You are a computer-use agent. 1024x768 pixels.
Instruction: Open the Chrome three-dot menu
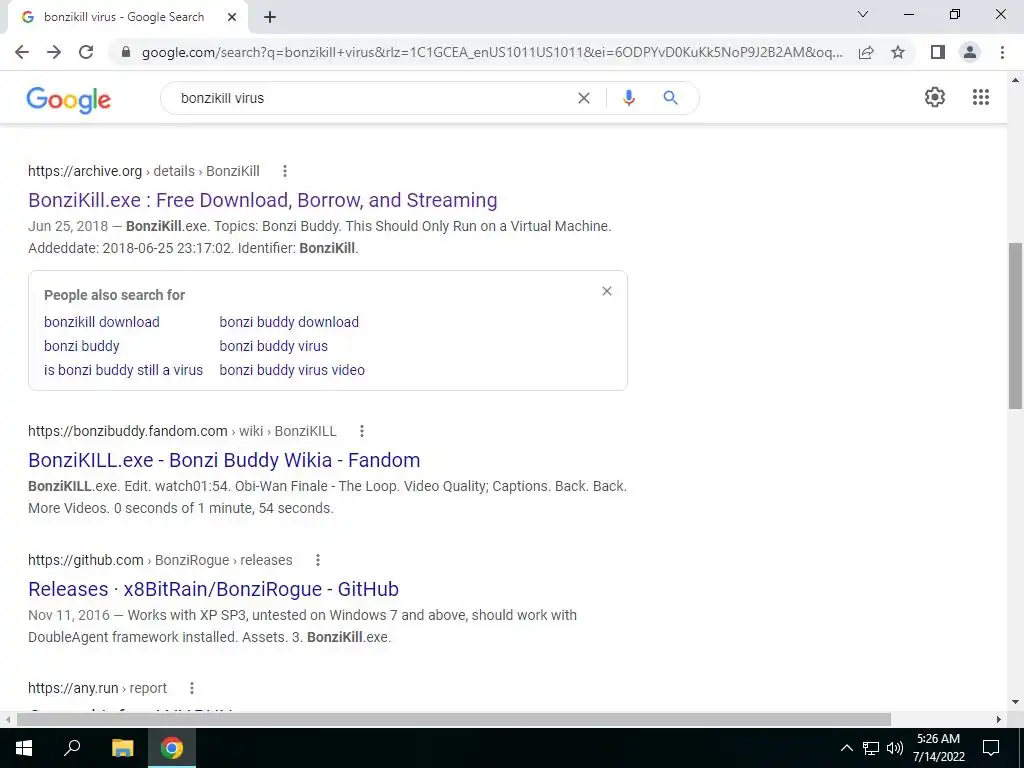click(1002, 52)
